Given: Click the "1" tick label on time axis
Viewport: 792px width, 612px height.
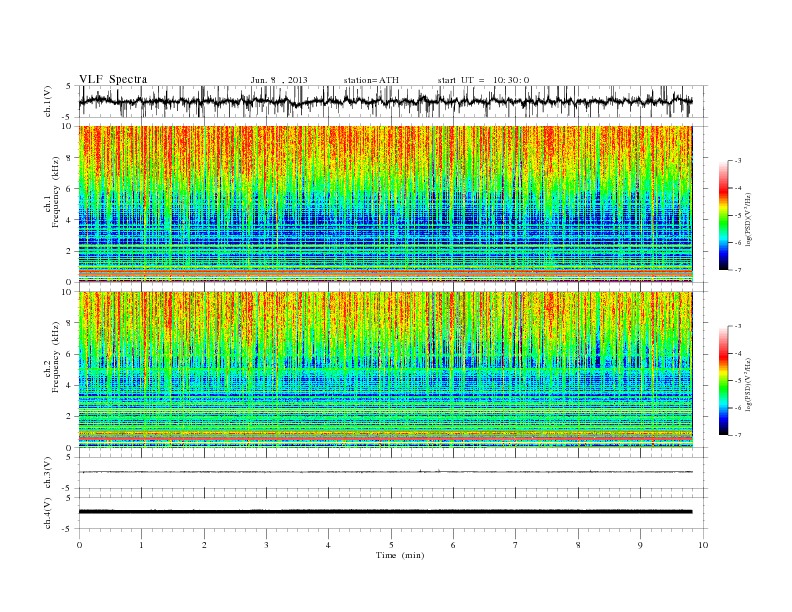Looking at the screenshot, I should [x=141, y=545].
